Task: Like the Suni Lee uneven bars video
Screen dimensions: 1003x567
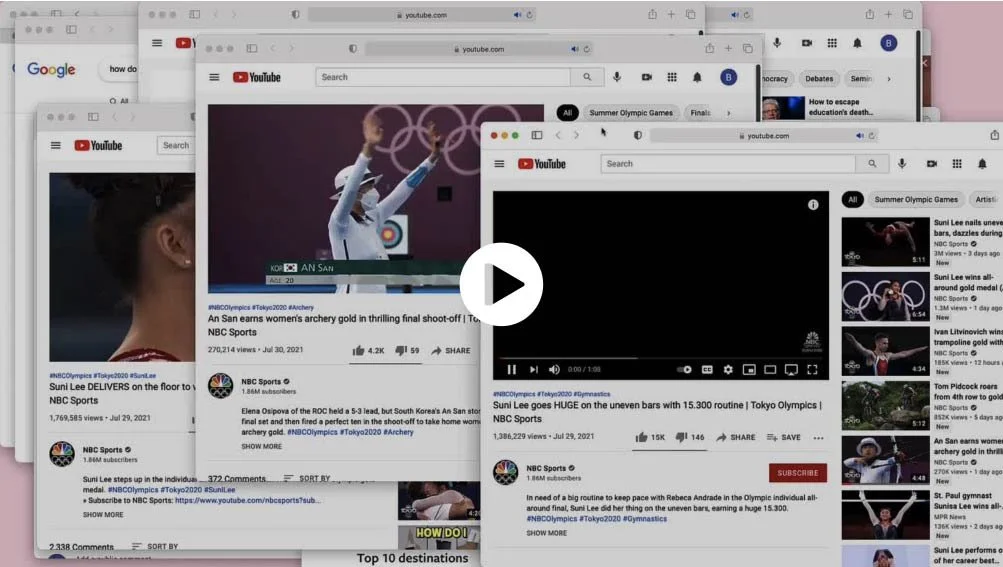Action: 650,437
